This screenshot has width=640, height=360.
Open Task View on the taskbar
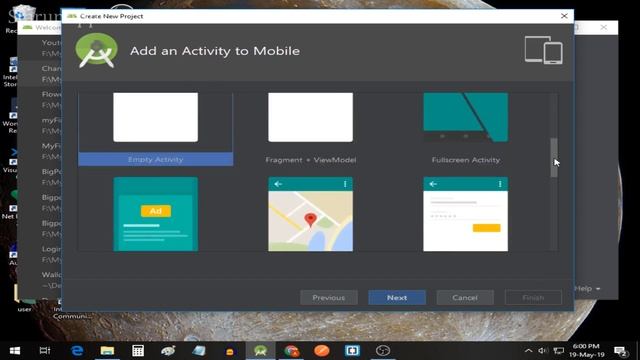click(45, 351)
